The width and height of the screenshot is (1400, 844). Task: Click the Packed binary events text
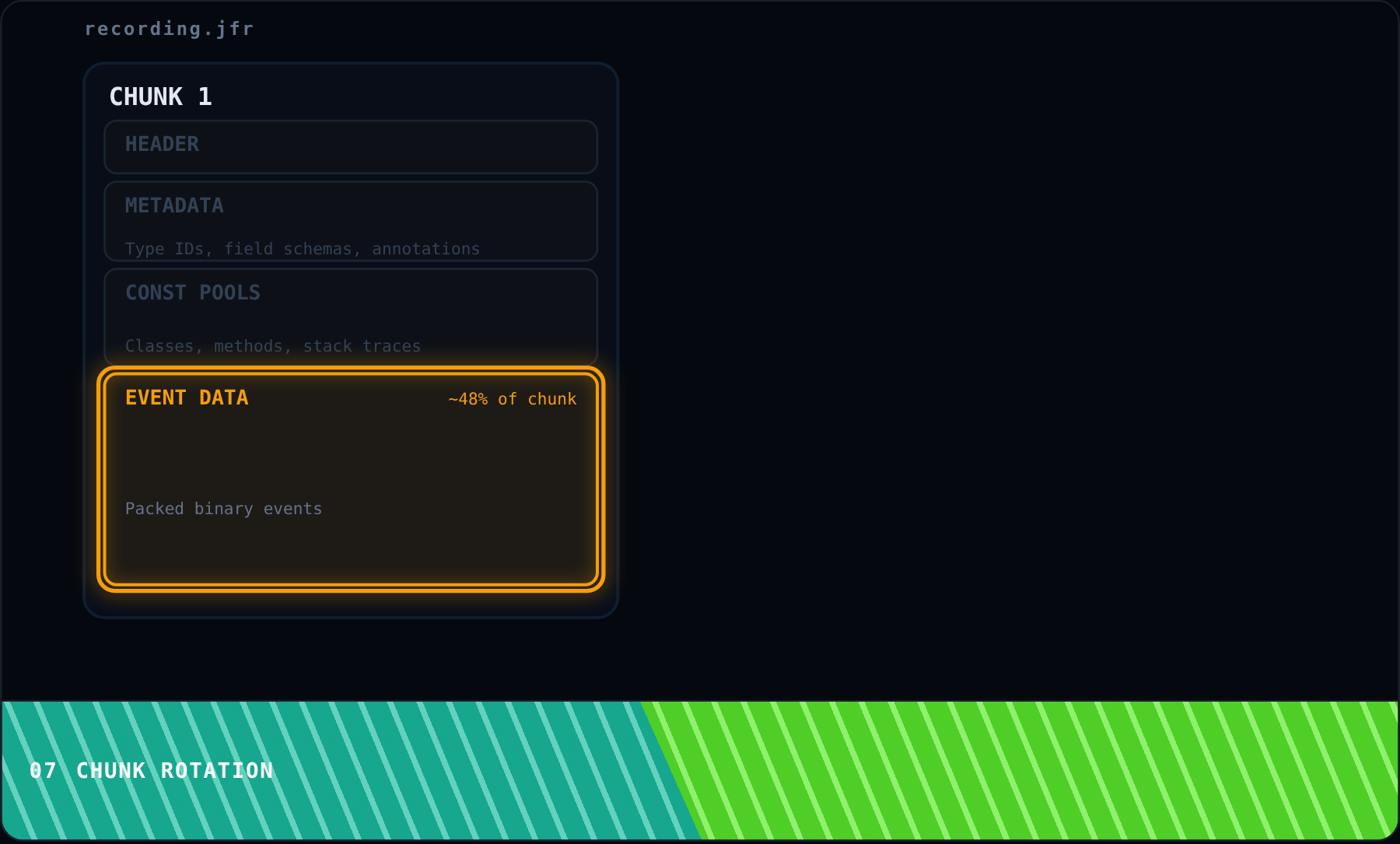(223, 509)
